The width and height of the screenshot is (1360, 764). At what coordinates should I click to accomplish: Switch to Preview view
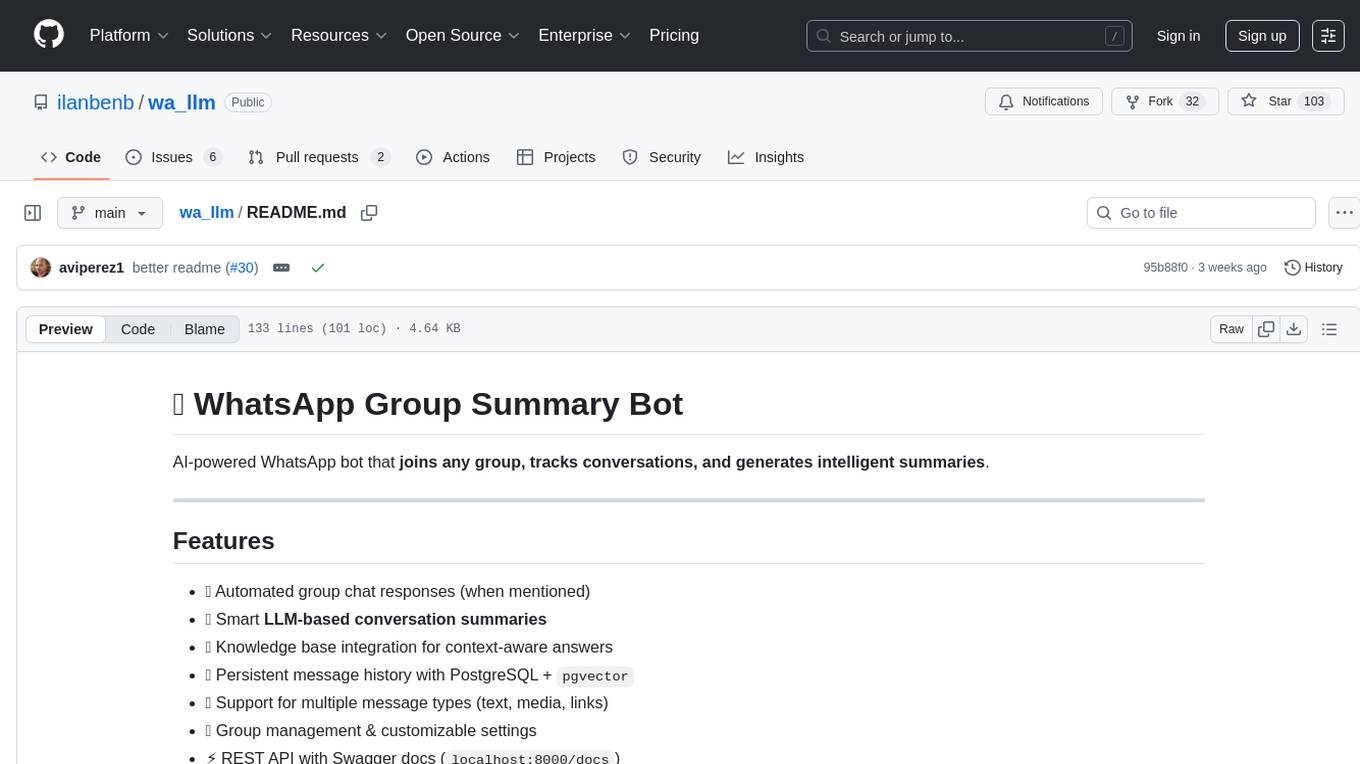[66, 329]
